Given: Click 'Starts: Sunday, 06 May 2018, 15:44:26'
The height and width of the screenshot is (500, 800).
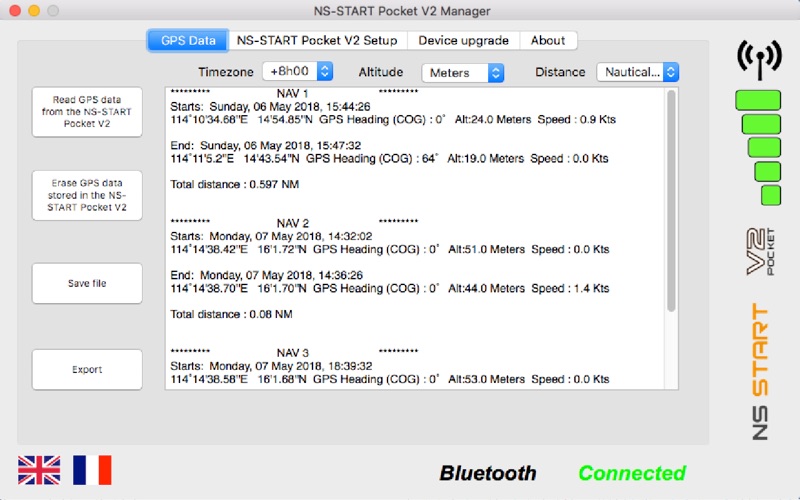Looking at the screenshot, I should click(270, 107).
